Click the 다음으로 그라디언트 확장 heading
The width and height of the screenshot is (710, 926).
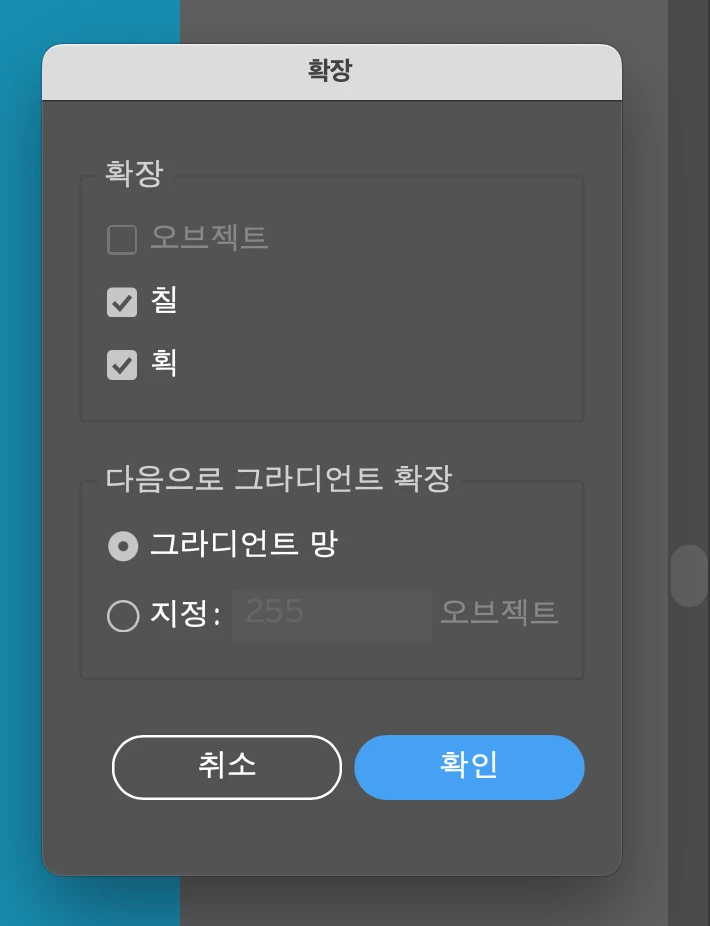[278, 478]
